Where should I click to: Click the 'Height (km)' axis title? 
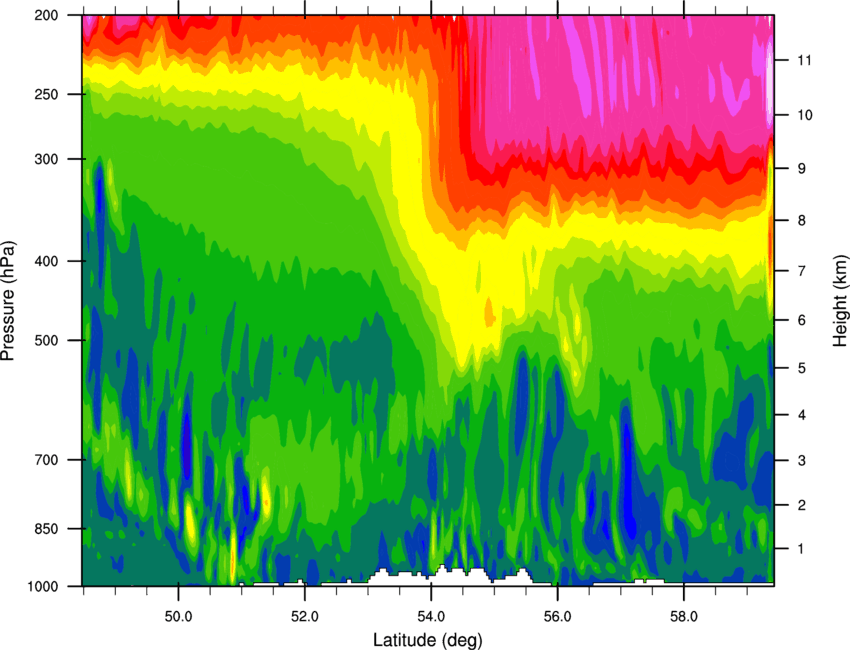(x=840, y=300)
